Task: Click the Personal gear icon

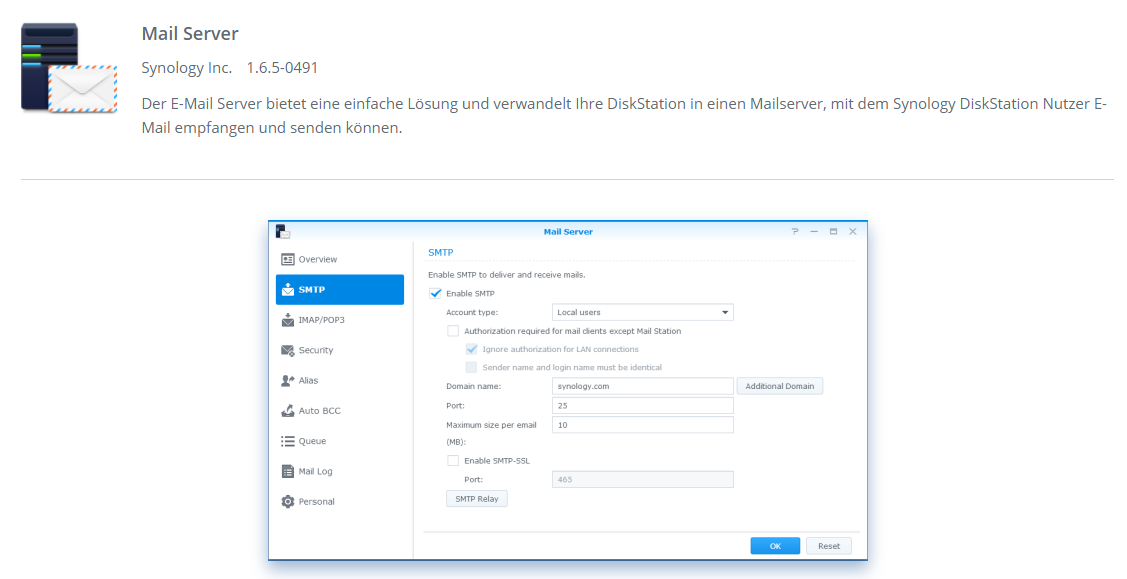Action: point(288,501)
